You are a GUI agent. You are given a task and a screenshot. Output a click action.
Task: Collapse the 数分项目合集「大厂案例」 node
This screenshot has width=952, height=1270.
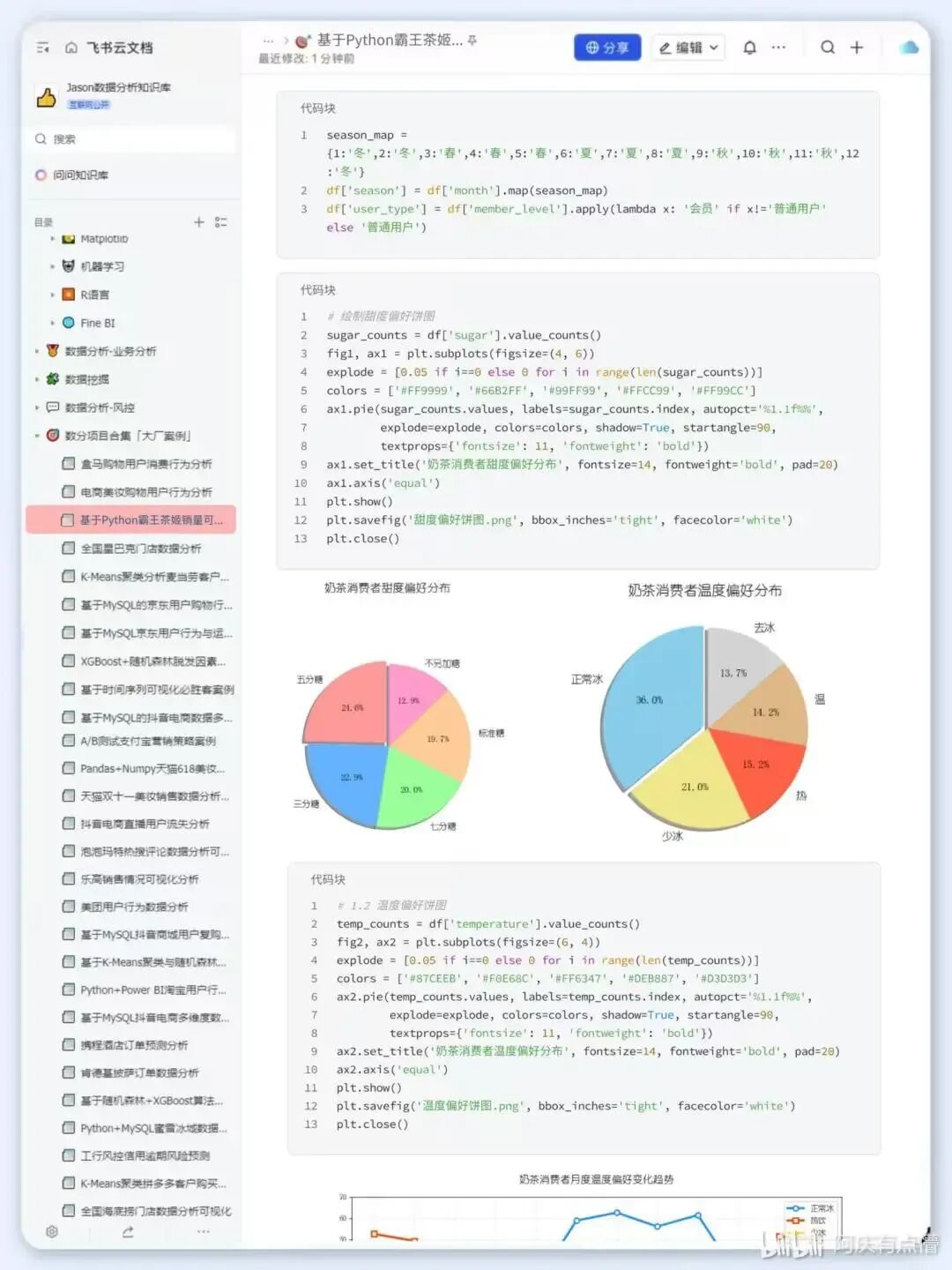(37, 436)
